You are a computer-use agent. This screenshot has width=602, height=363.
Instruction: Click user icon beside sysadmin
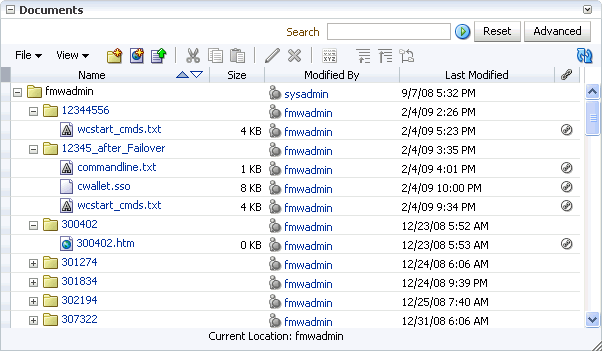275,93
